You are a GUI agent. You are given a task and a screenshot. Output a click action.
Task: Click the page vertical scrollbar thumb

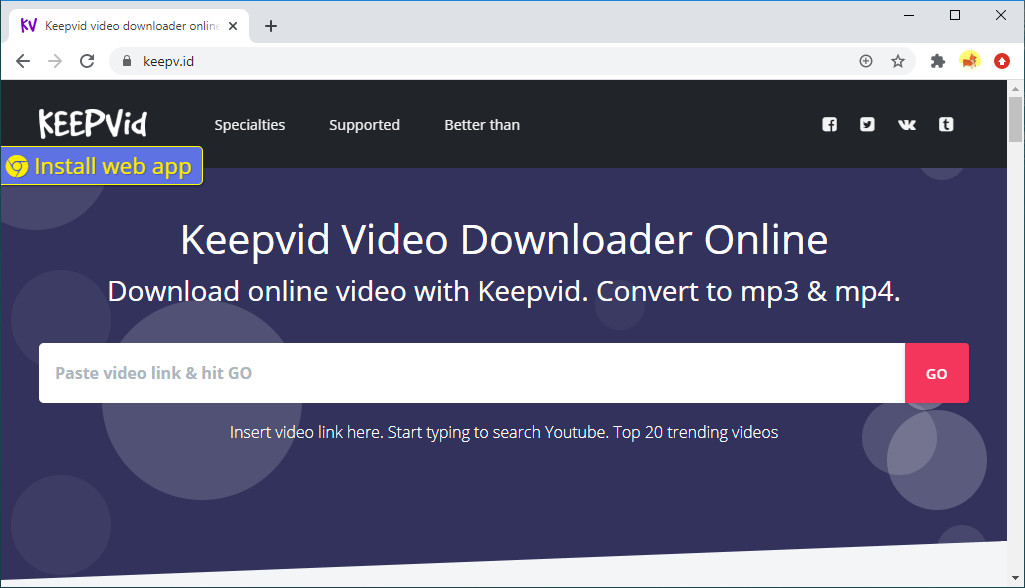1015,119
